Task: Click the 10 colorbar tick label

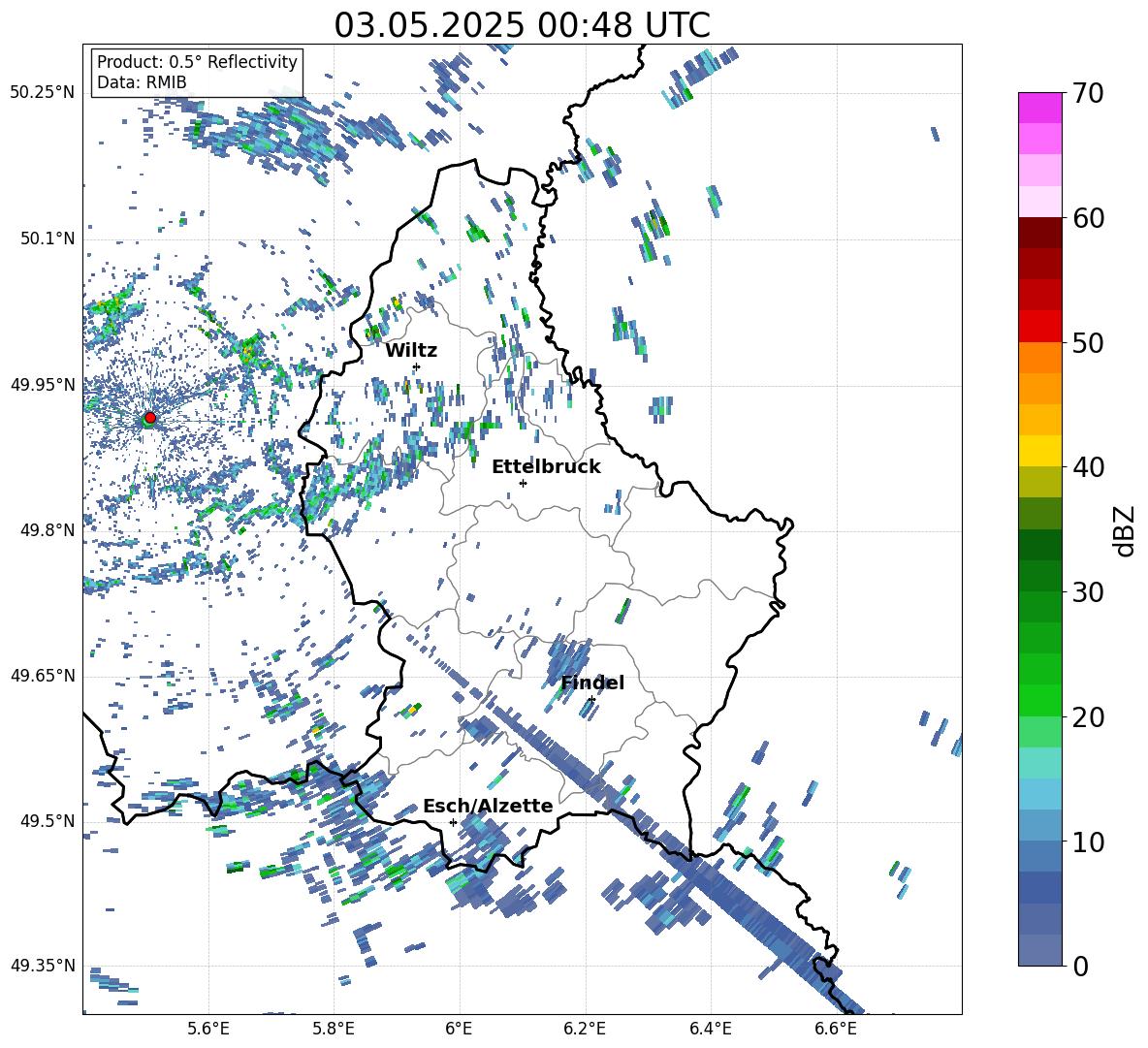Action: (1088, 842)
